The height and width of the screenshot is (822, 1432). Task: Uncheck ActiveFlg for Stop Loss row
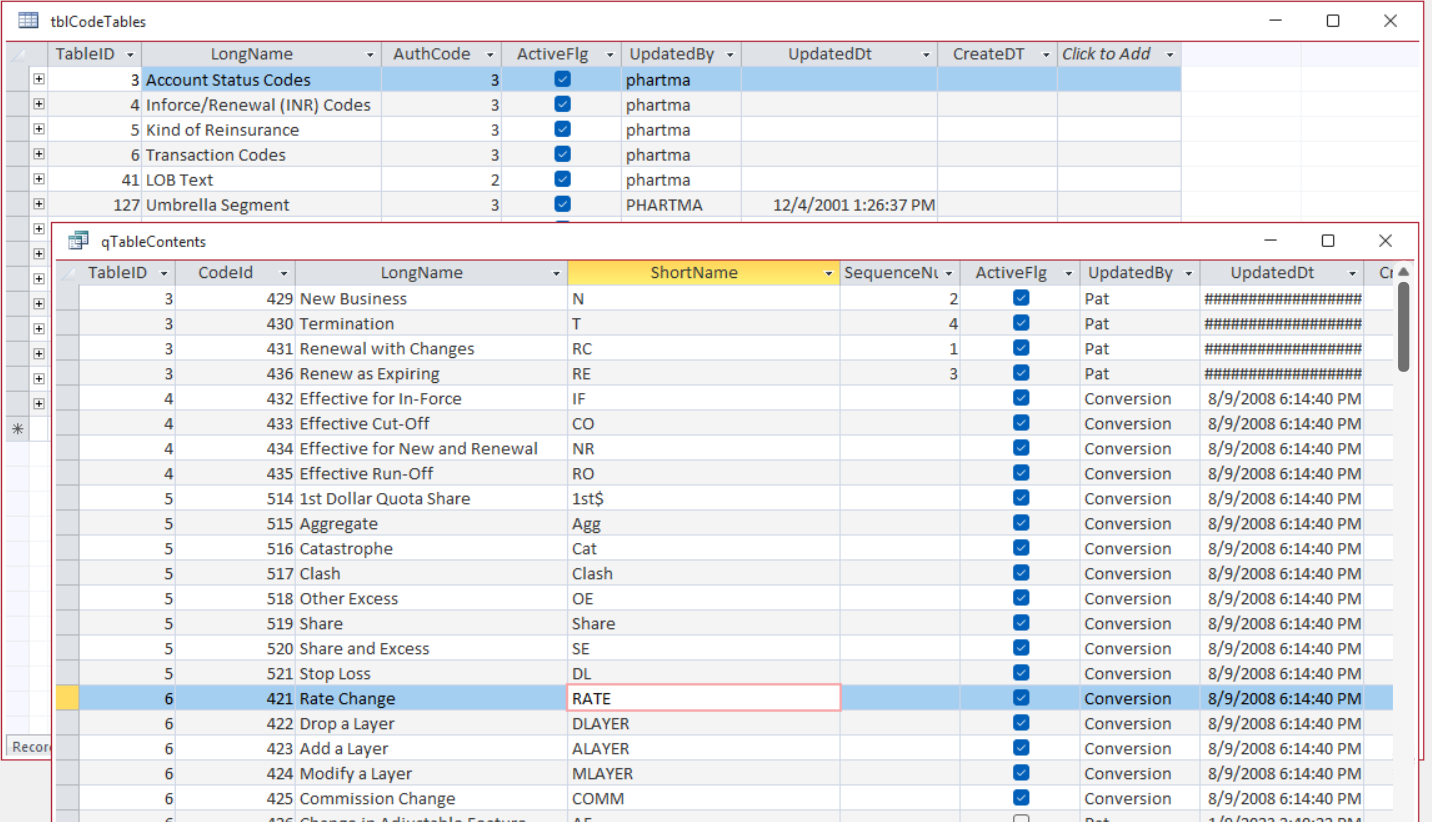(x=1021, y=673)
